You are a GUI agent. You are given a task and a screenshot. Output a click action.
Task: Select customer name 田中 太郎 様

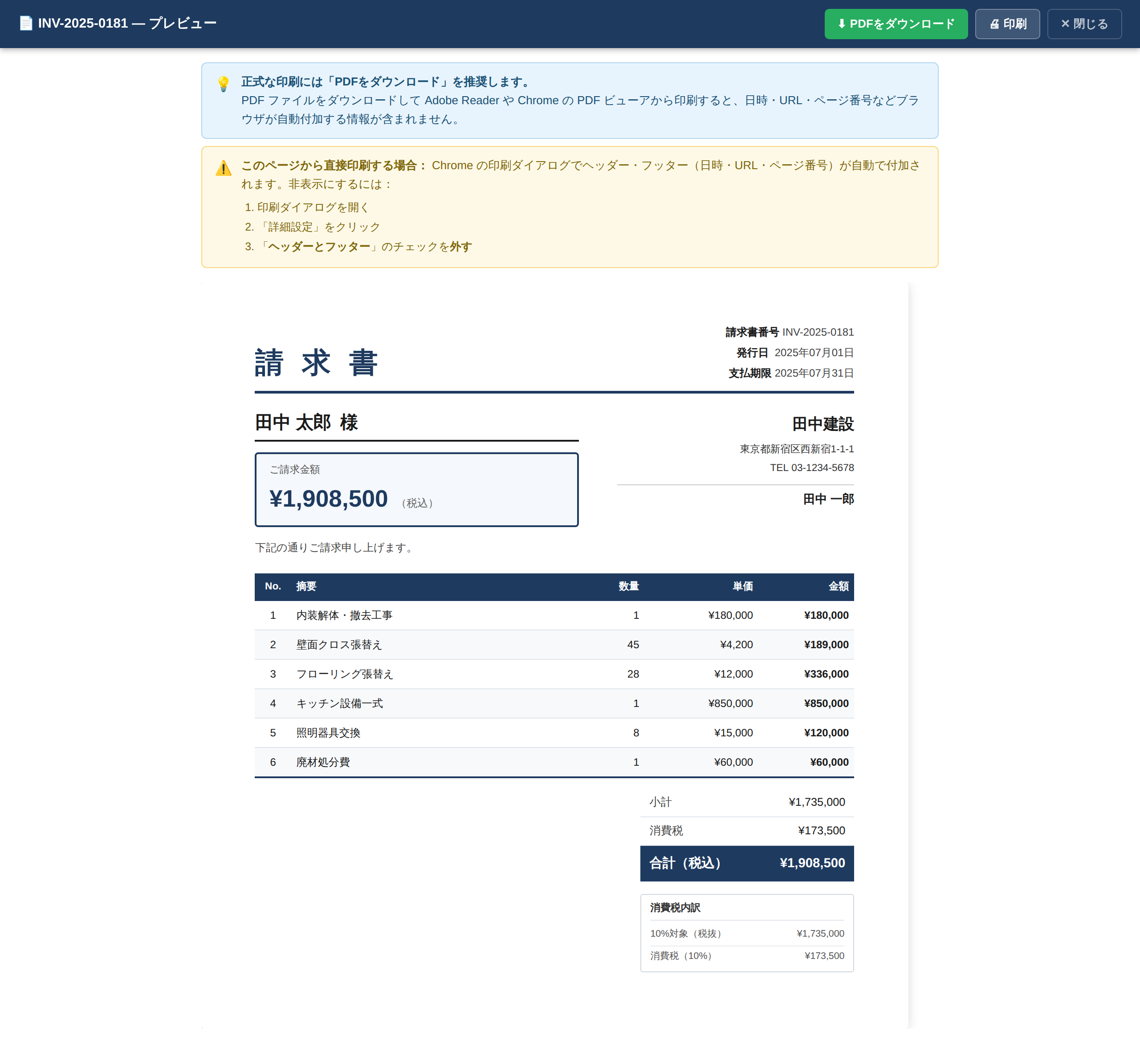pyautogui.click(x=306, y=422)
